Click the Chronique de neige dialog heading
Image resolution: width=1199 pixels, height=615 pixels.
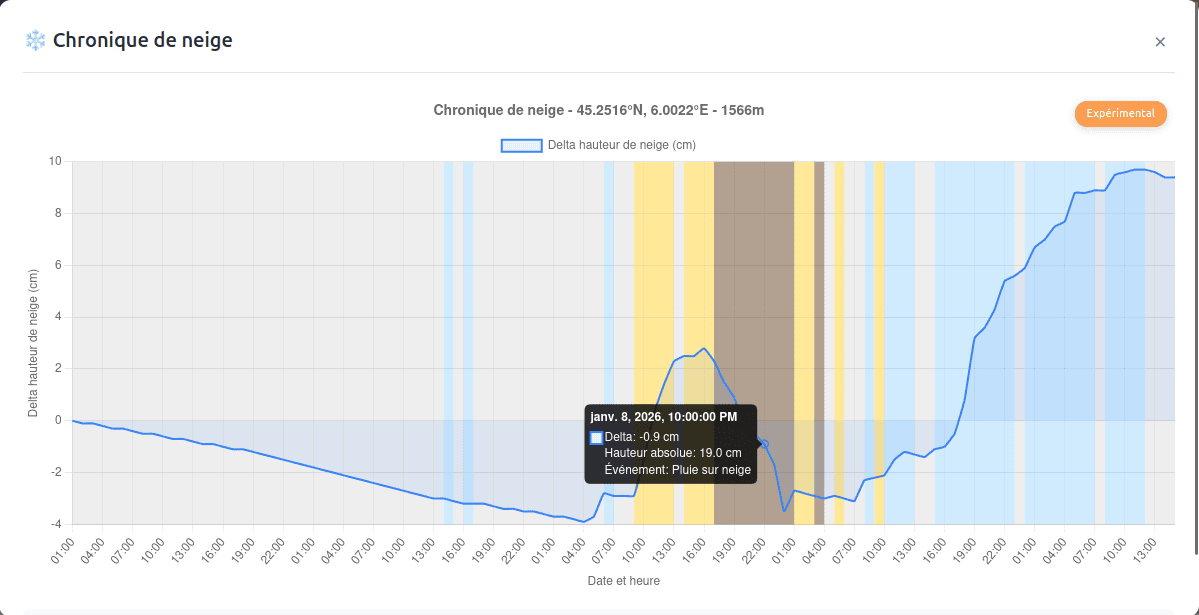click(x=142, y=41)
